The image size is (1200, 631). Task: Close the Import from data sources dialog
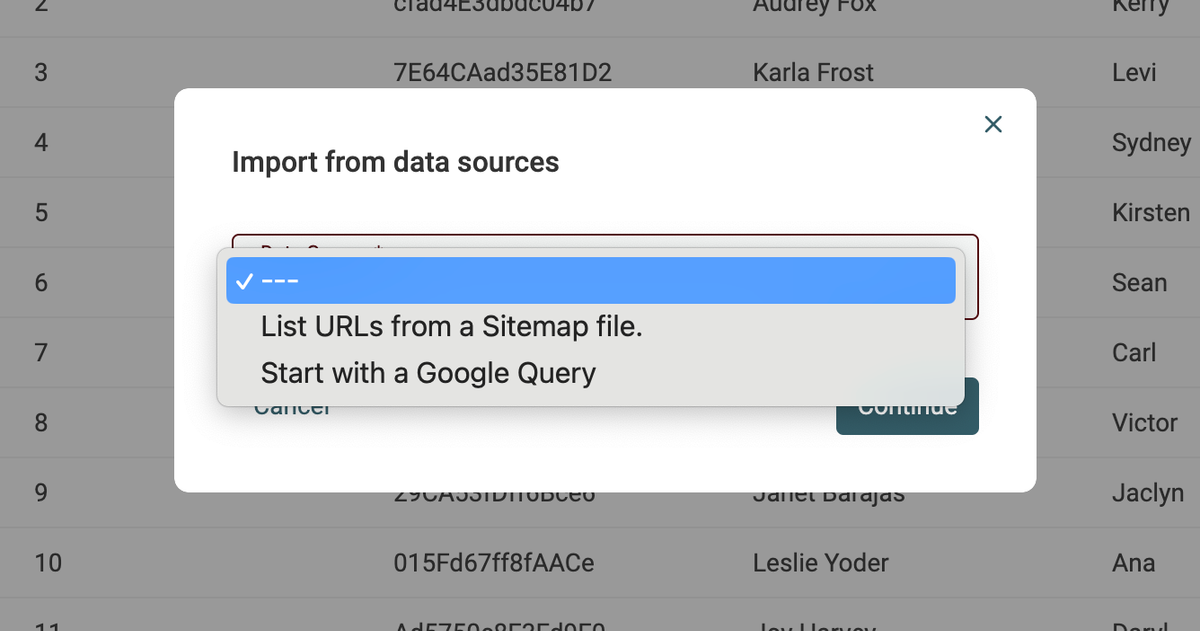(993, 124)
